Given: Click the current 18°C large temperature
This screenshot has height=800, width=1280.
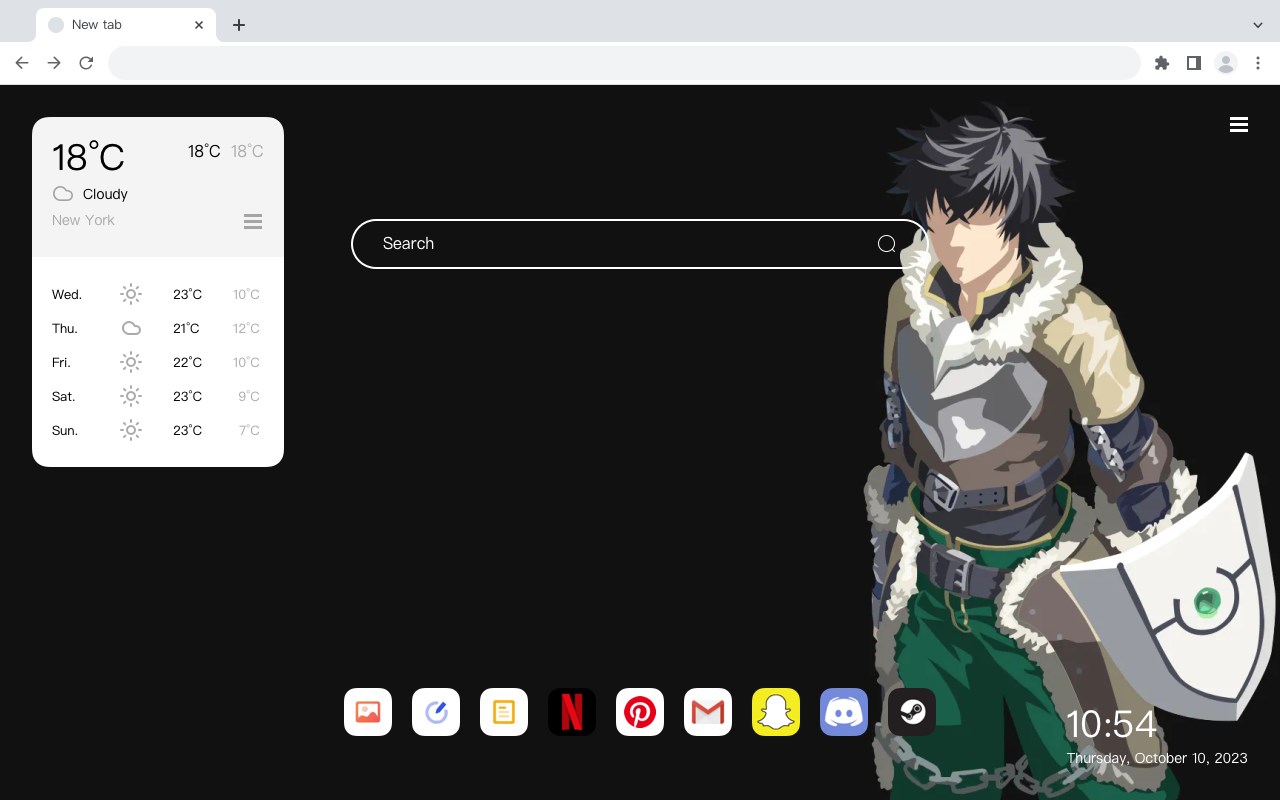Looking at the screenshot, I should coord(88,157).
